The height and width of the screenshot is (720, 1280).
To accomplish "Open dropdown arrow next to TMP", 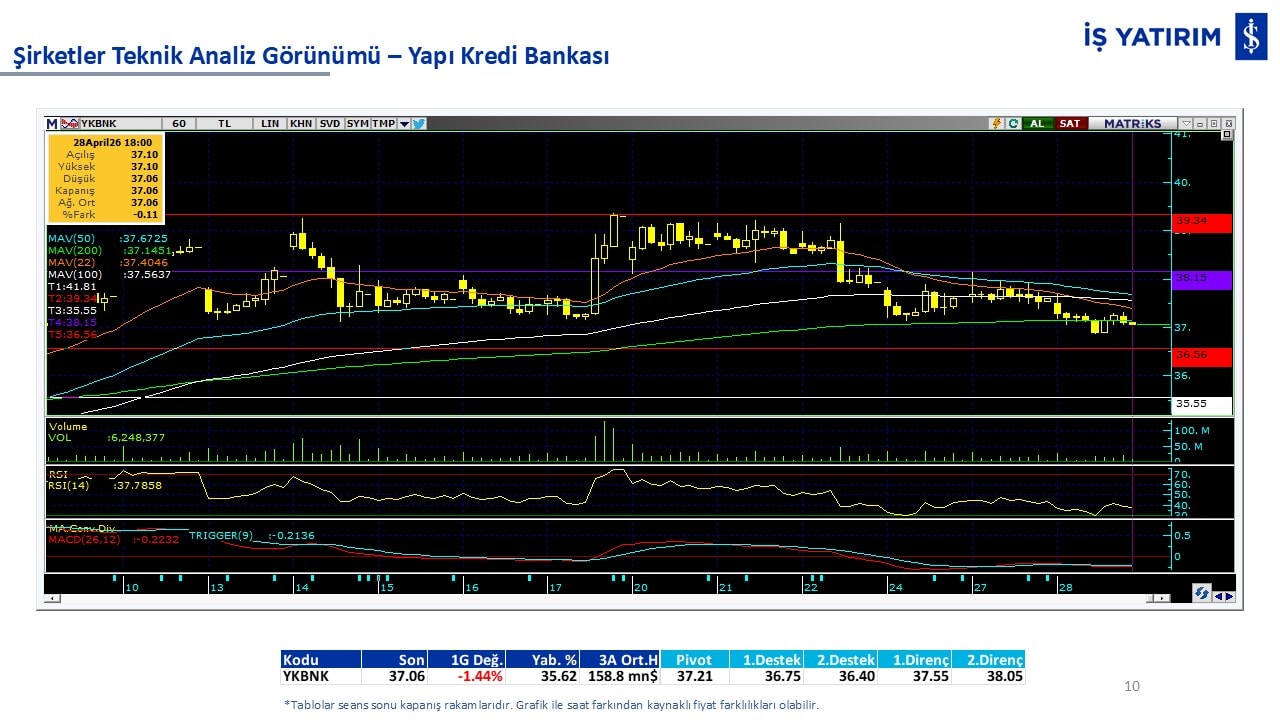I will 404,124.
